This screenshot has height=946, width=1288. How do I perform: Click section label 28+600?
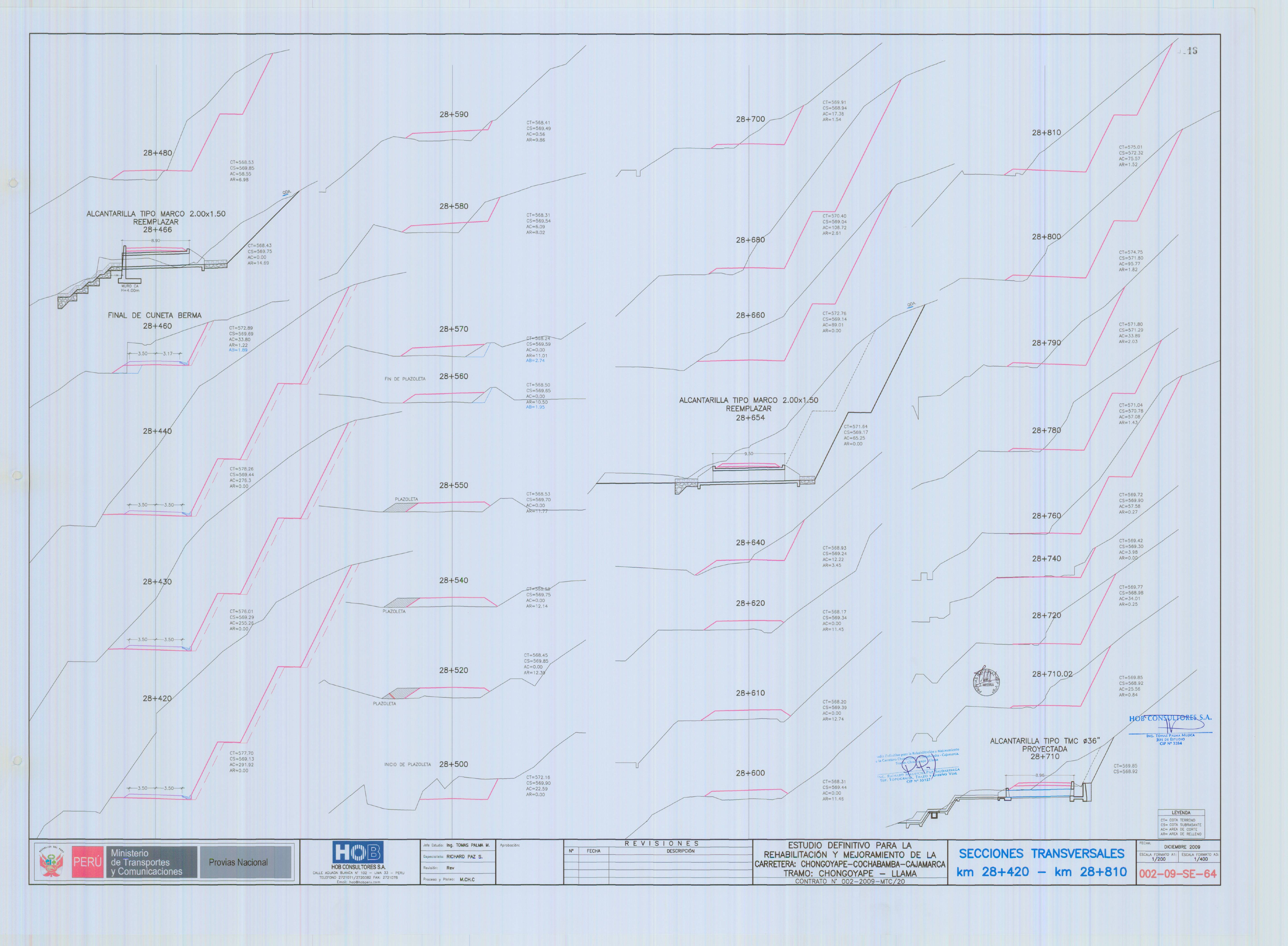pos(750,774)
